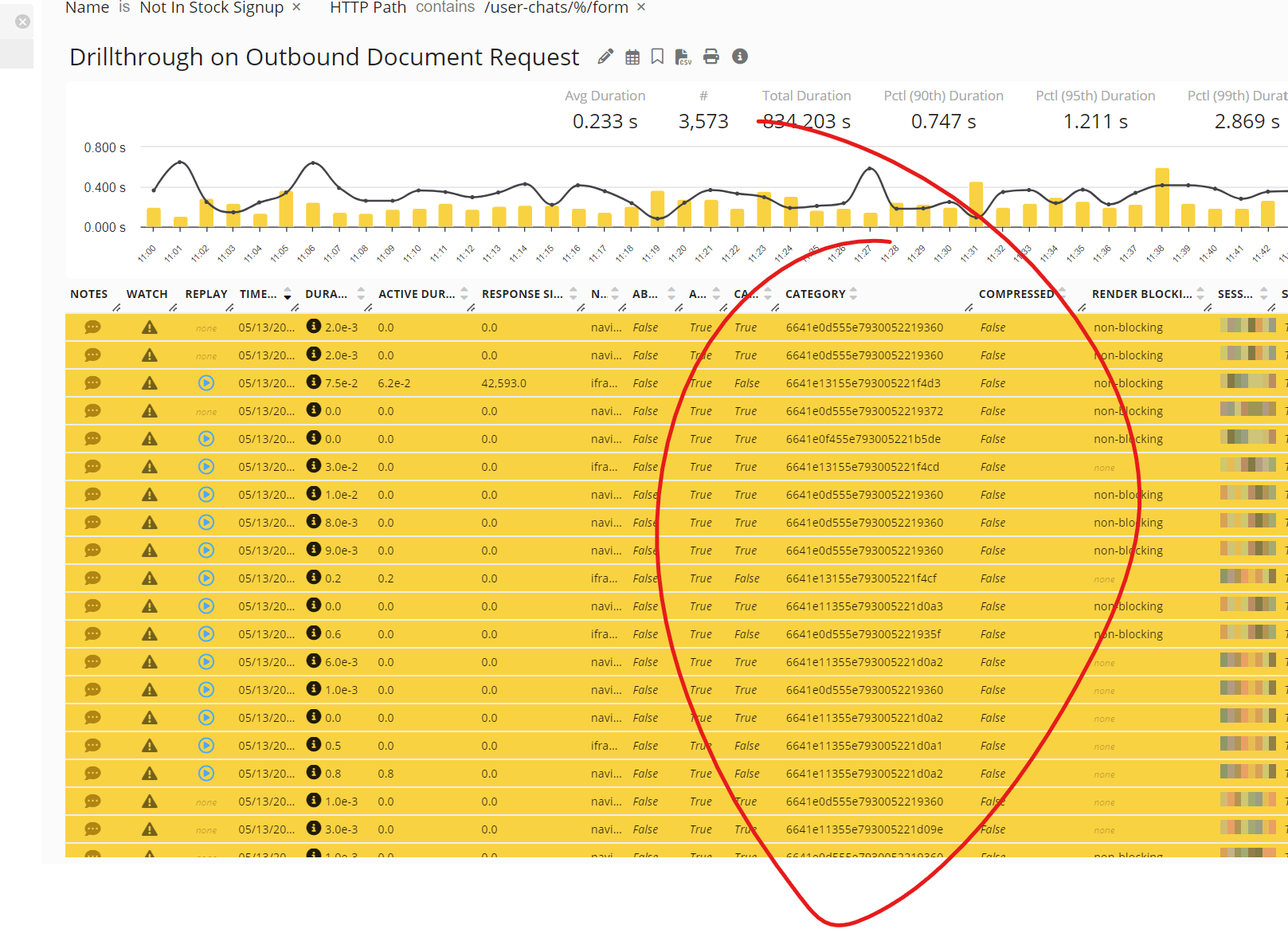Click the watch warning icon in the 9.0e-3 row

pyautogui.click(x=149, y=551)
